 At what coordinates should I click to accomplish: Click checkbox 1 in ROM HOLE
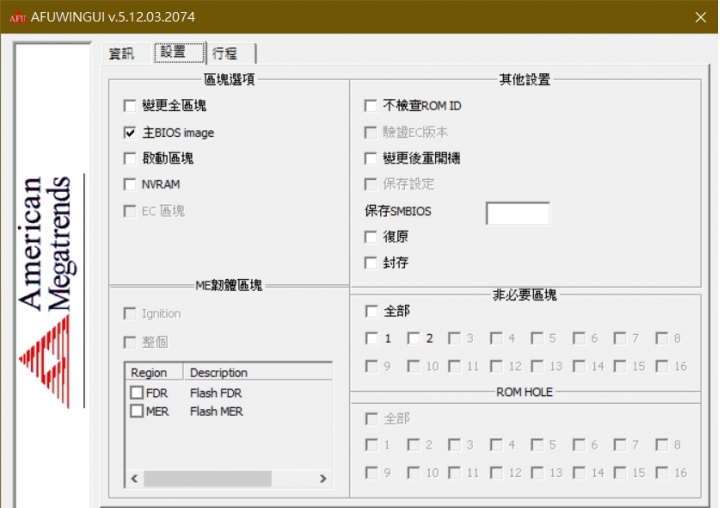point(371,445)
